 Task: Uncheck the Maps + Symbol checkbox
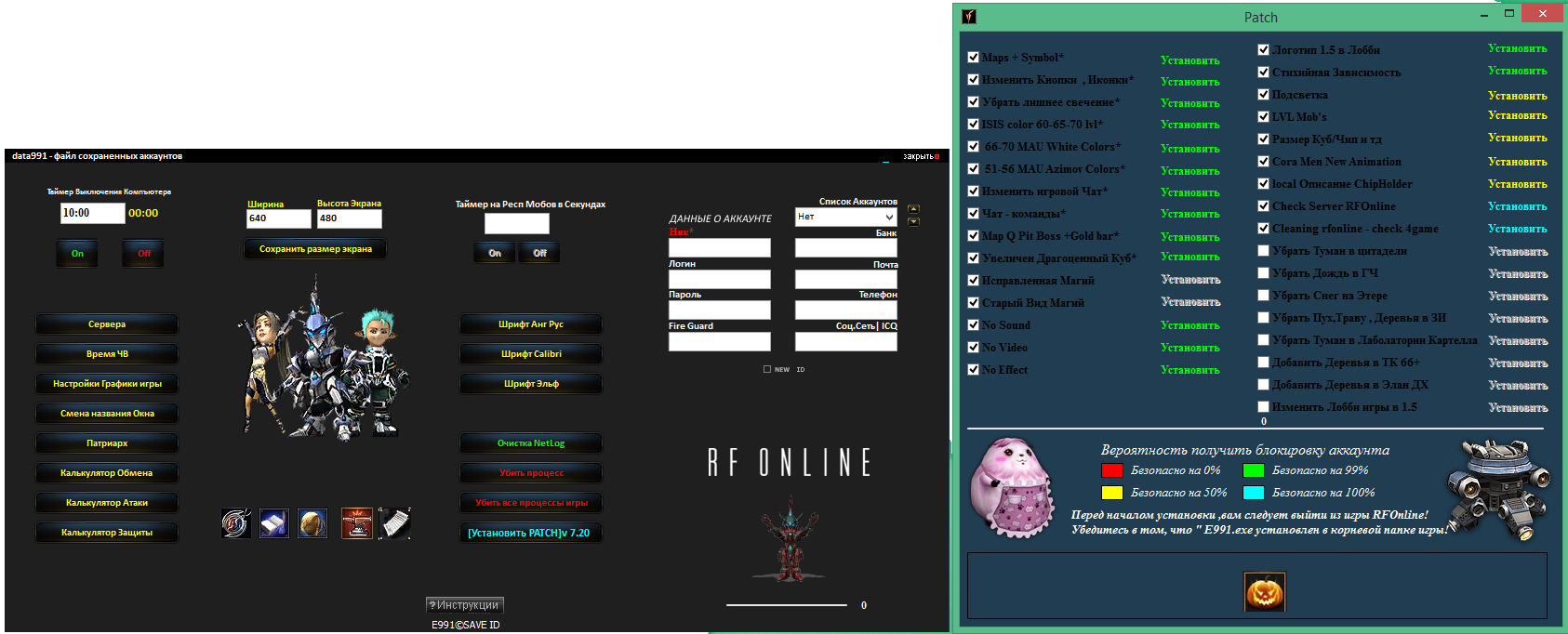pyautogui.click(x=973, y=57)
